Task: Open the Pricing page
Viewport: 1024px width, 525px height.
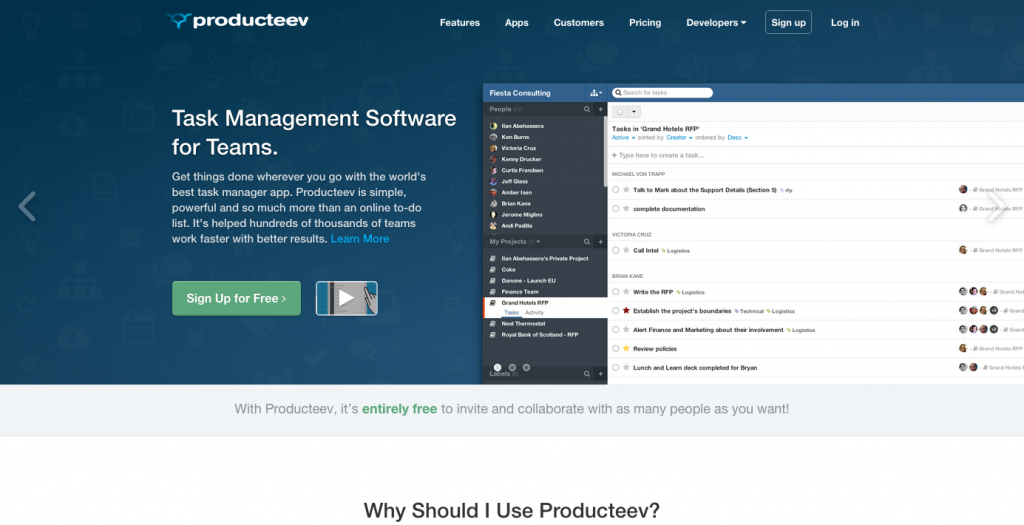Action: (x=645, y=23)
